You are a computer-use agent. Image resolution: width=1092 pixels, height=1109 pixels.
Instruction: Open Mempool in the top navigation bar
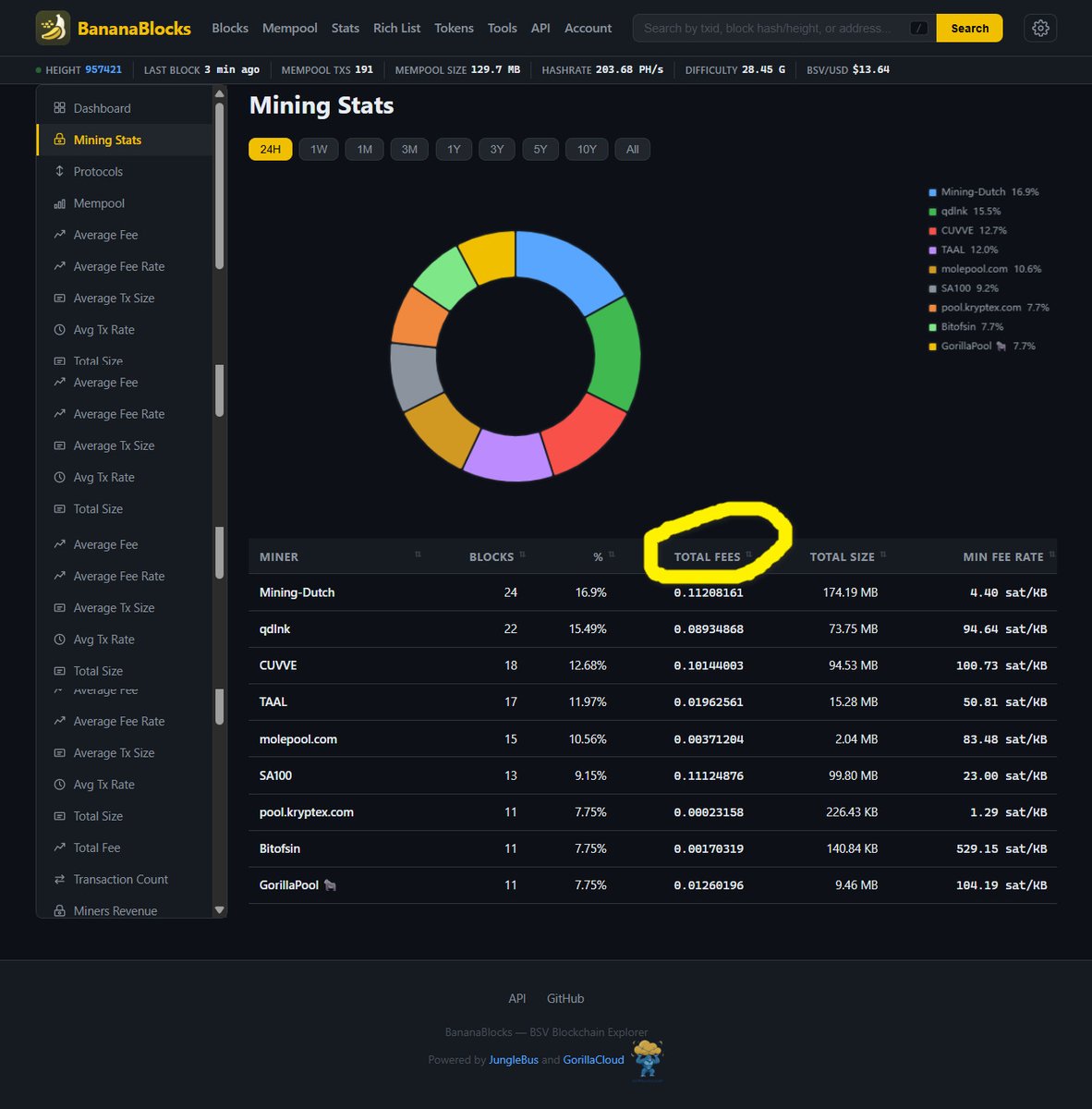point(290,28)
